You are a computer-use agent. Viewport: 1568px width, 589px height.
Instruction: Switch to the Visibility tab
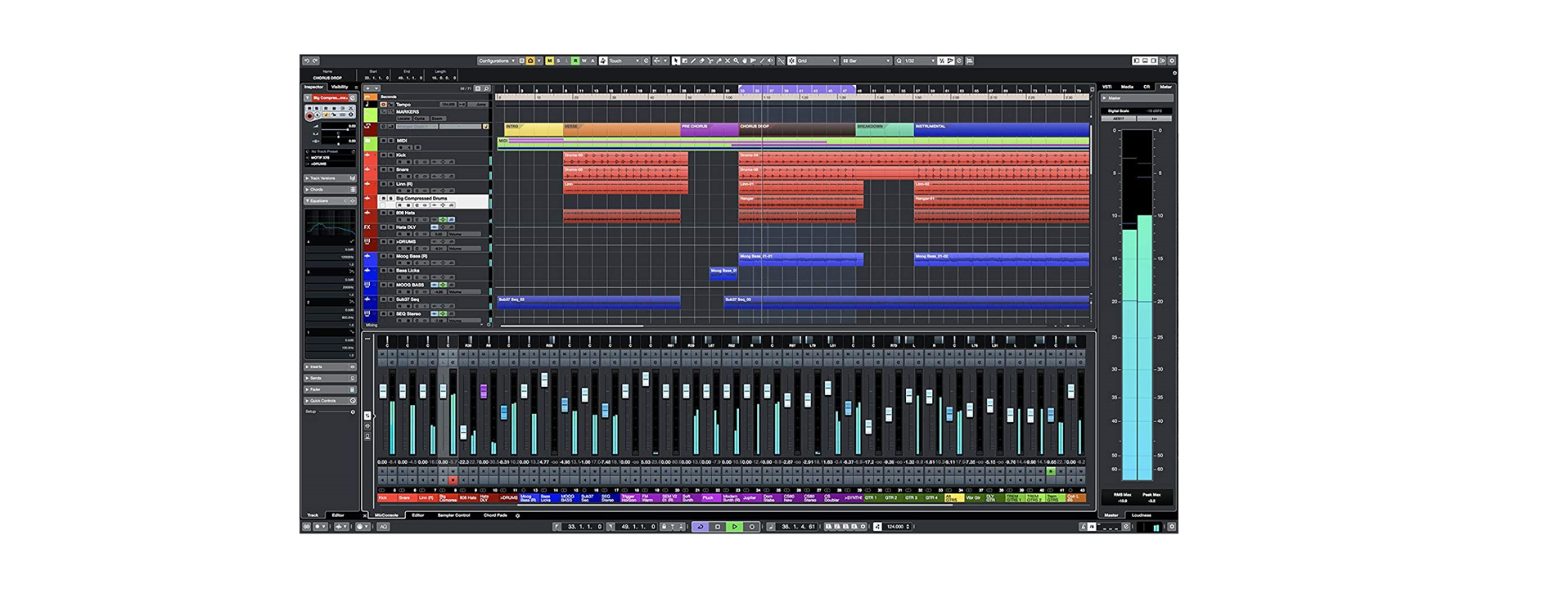[x=340, y=87]
